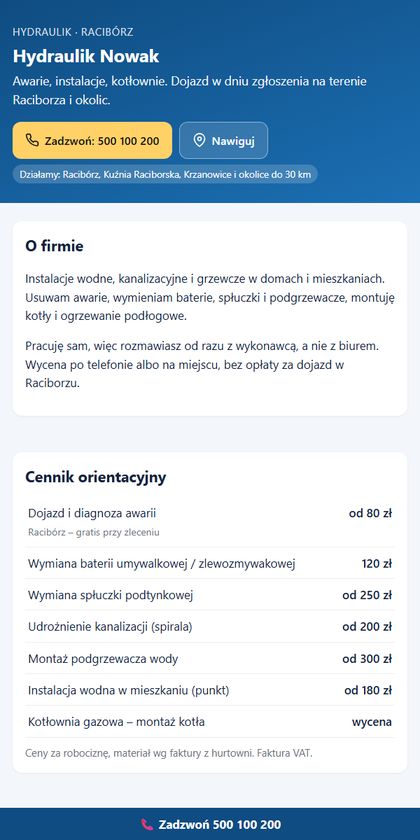Click the HYDRAULIK · RACIBÓRZ category label
Screen dimensions: 420x840
point(73,32)
